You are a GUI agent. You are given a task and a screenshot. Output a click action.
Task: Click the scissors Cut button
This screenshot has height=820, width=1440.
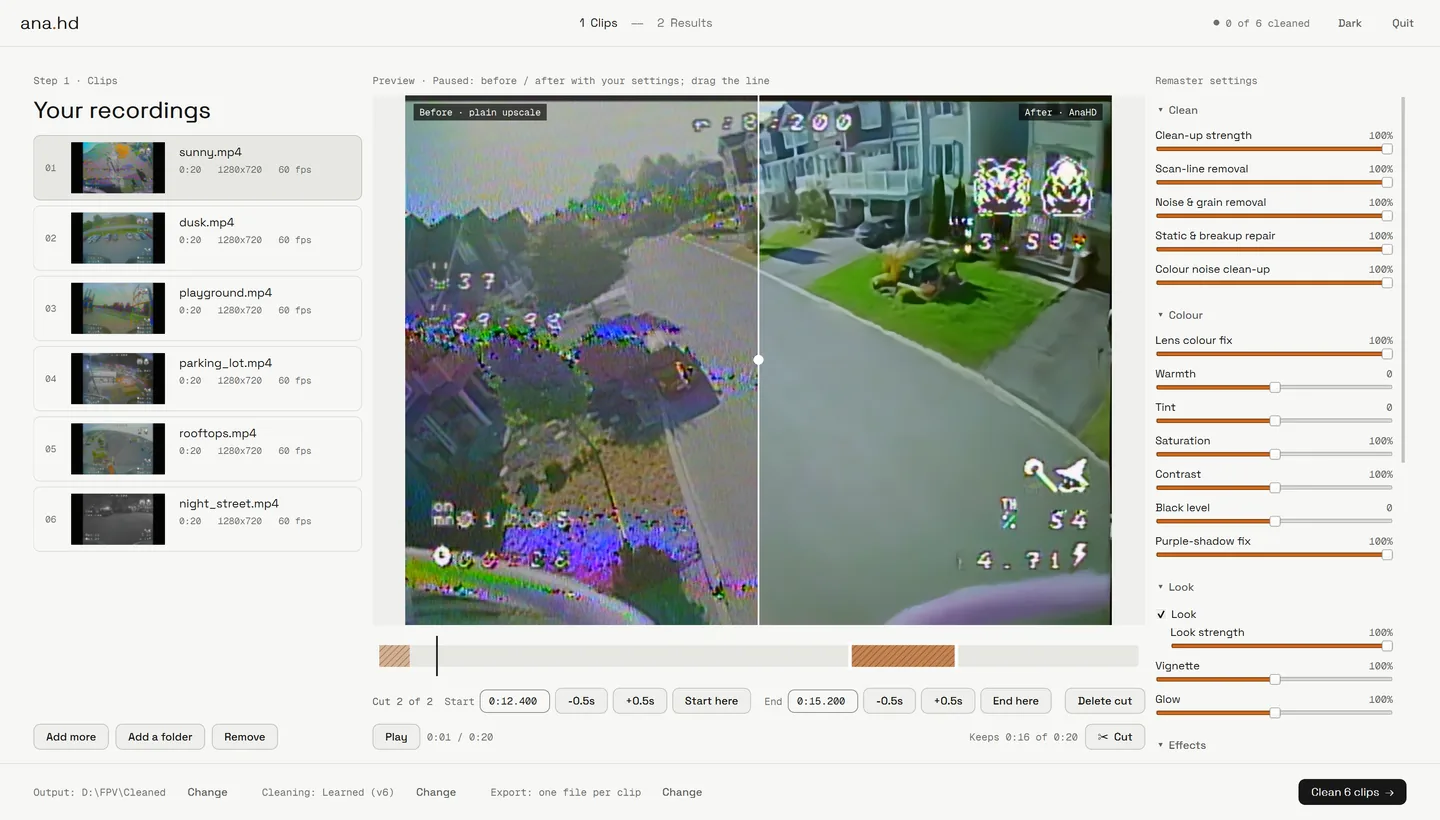pos(1114,737)
